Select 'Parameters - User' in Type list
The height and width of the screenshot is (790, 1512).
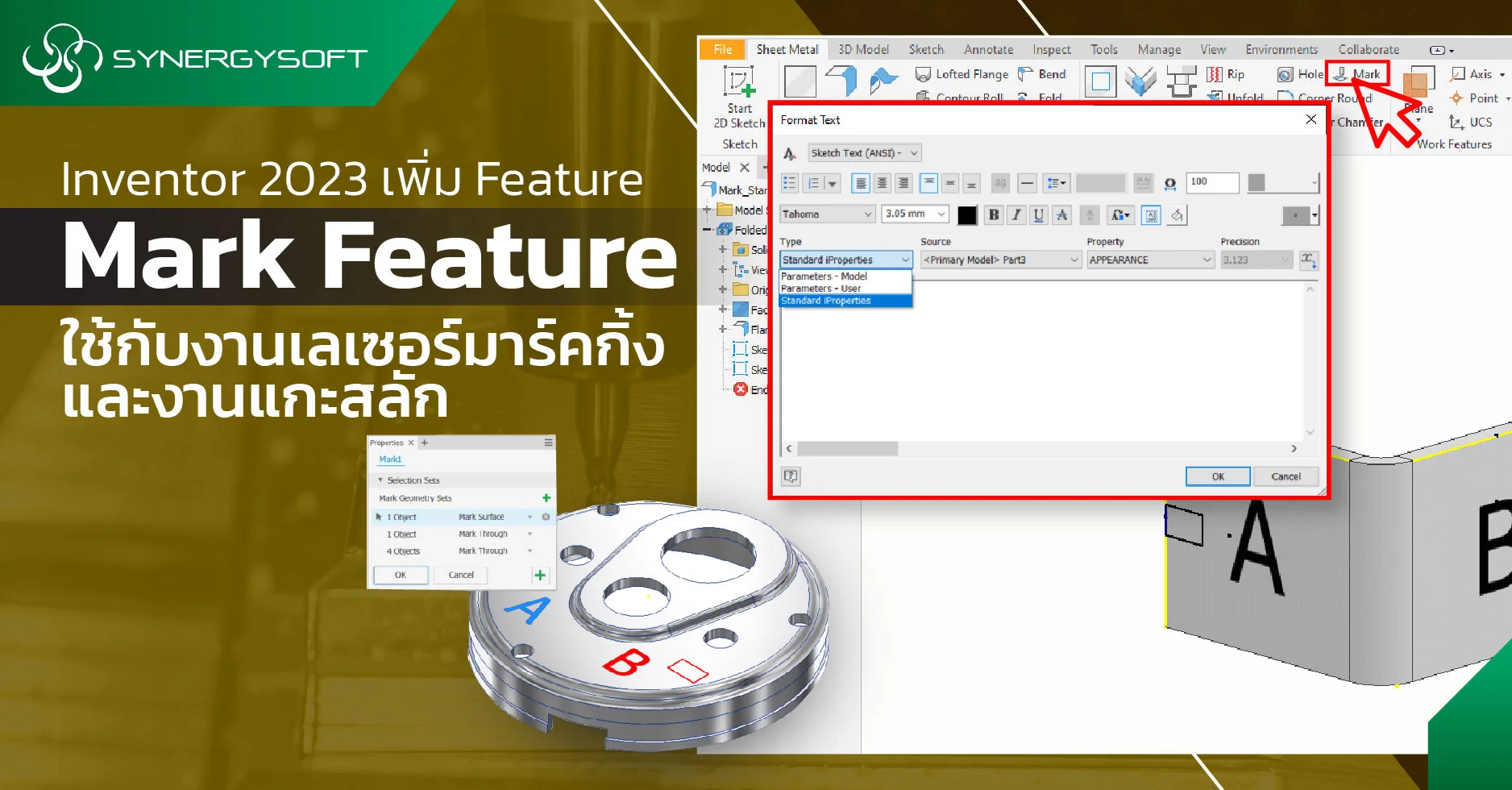[821, 289]
